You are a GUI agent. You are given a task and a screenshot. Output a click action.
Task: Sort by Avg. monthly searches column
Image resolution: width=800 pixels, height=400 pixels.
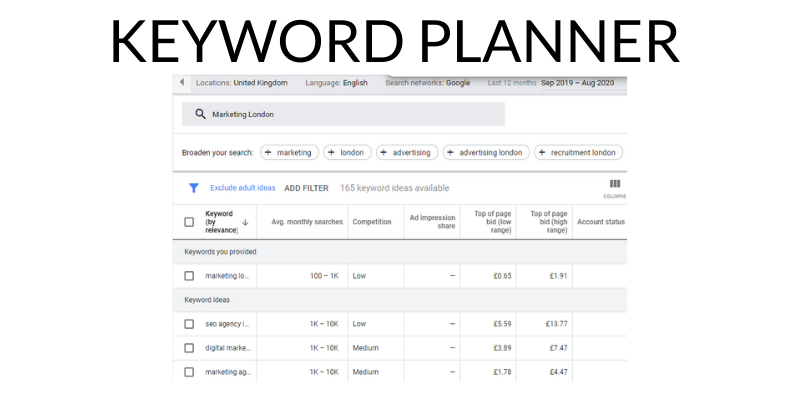pos(307,222)
